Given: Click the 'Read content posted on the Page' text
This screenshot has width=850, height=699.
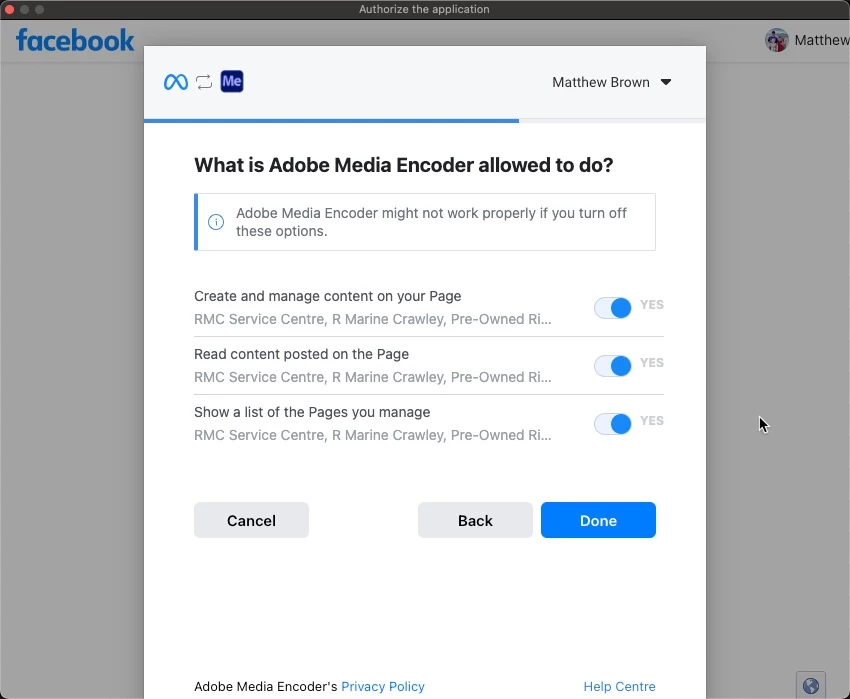Looking at the screenshot, I should (x=301, y=354).
